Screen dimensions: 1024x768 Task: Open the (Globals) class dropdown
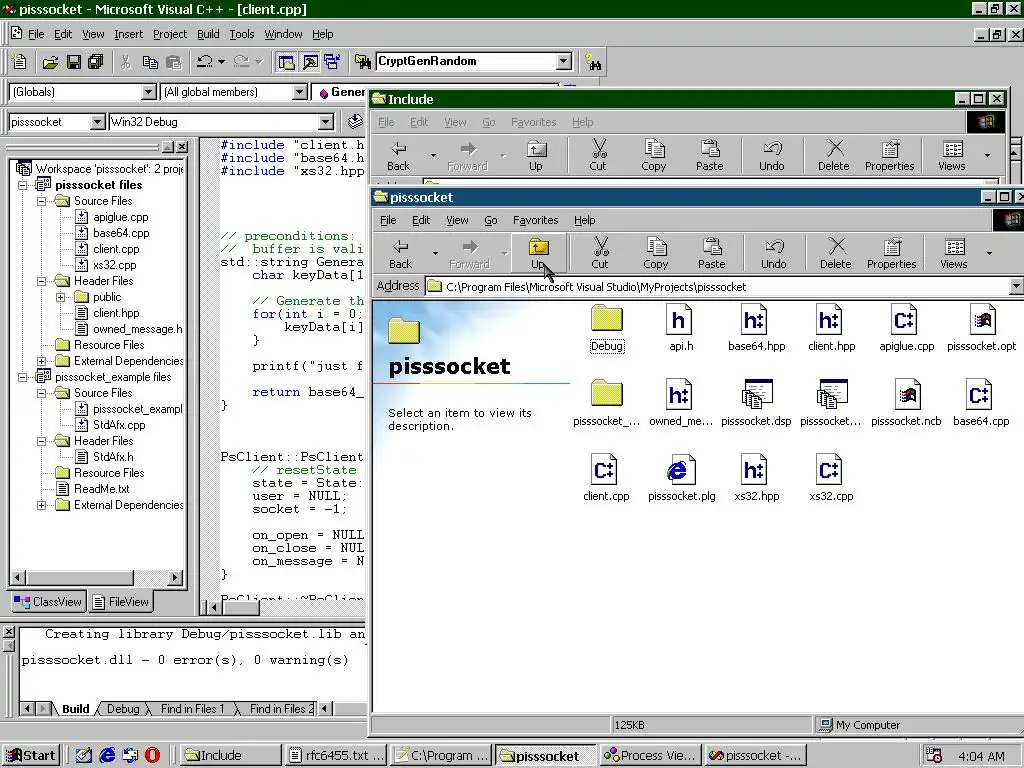coord(148,92)
